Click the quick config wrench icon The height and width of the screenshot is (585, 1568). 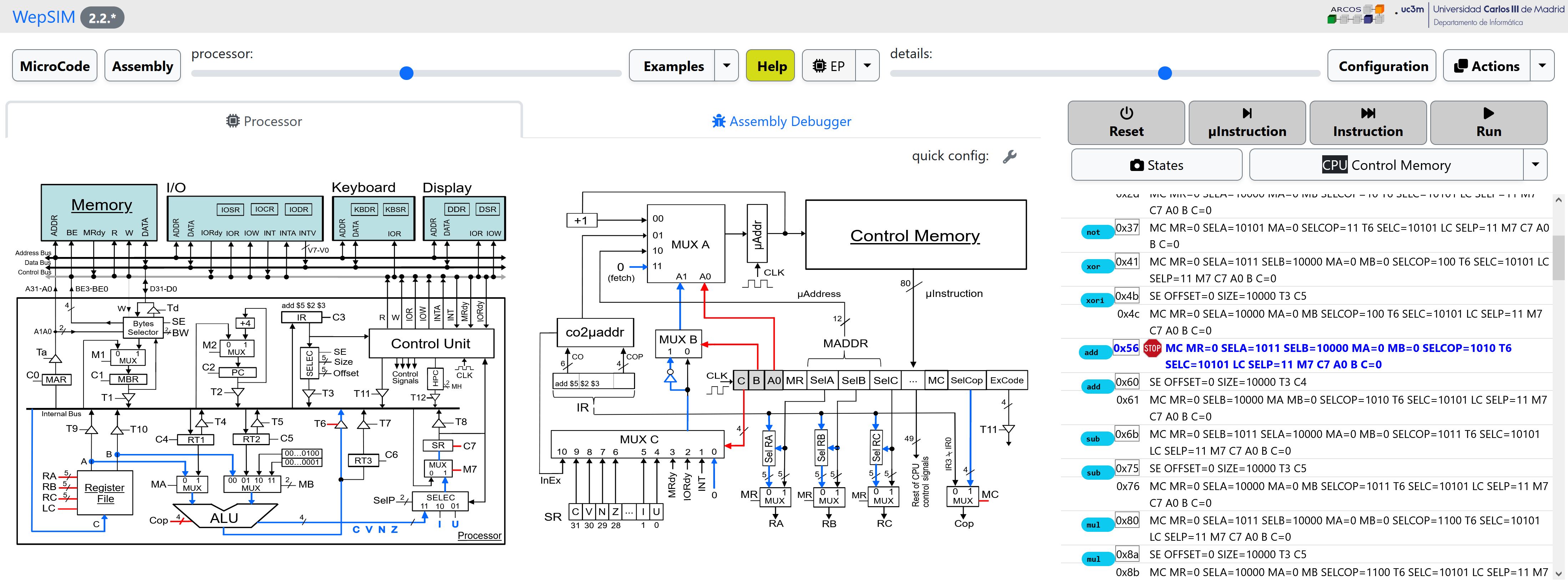point(1010,156)
